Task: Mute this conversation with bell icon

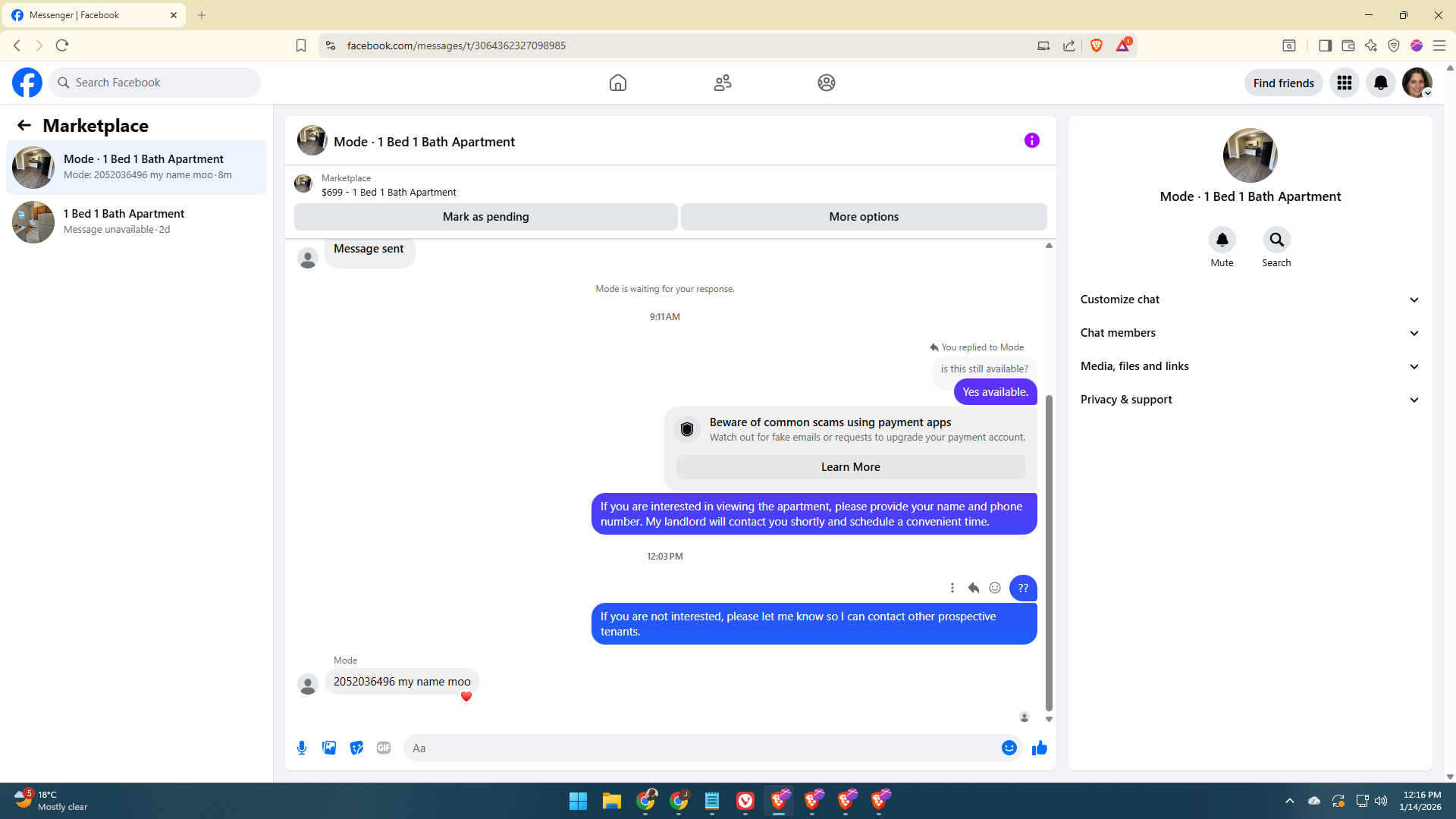Action: click(x=1222, y=240)
